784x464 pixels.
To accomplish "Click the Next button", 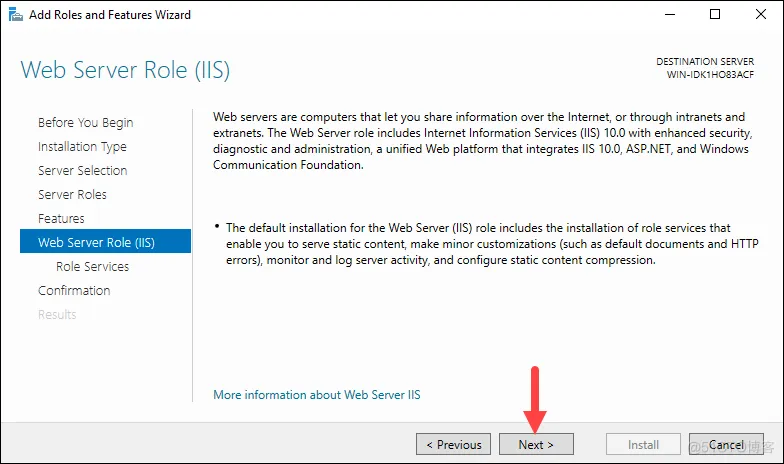I will (536, 444).
